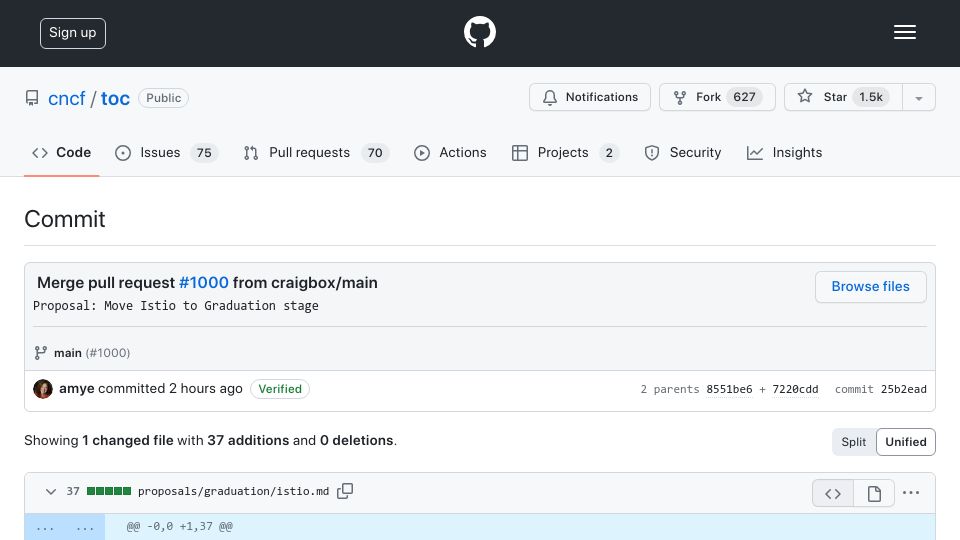Image resolution: width=960 pixels, height=540 pixels.
Task: Click amye's avatar image
Action: (43, 389)
